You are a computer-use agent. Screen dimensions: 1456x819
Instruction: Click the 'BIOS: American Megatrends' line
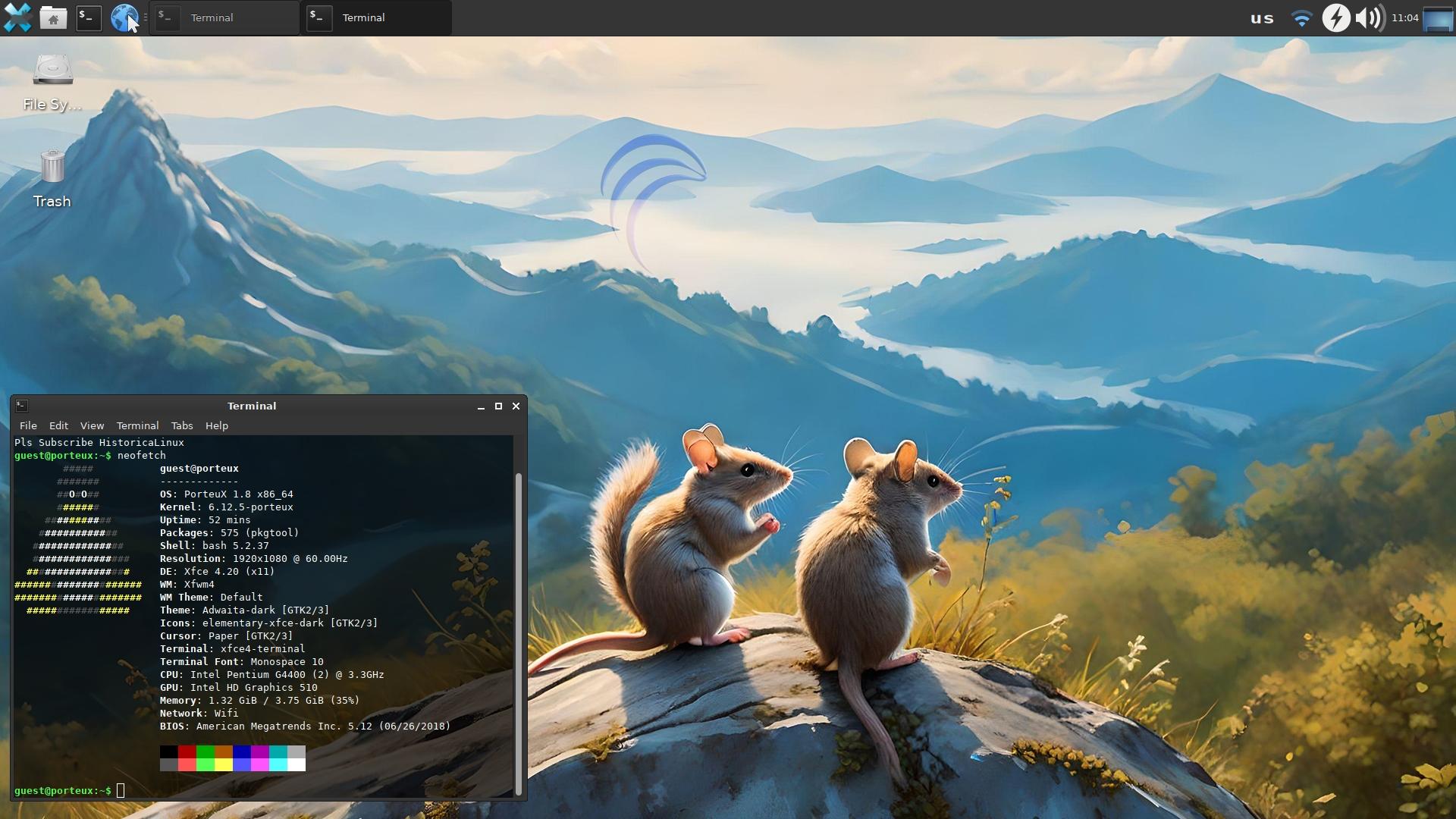pos(305,726)
